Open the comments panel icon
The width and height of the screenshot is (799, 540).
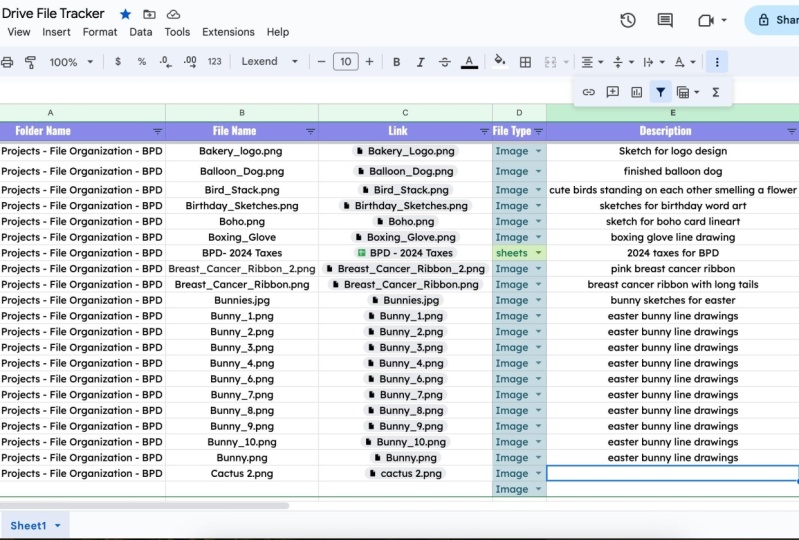coord(665,20)
